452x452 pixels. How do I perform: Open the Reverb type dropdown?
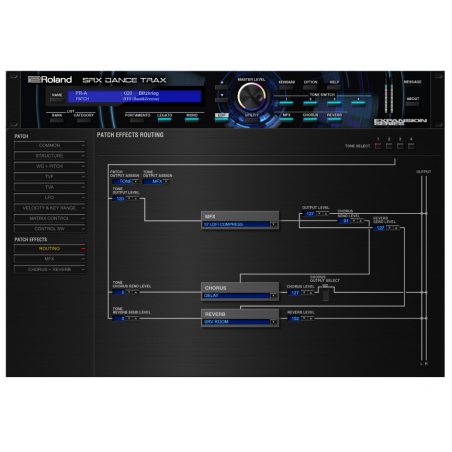[273, 322]
